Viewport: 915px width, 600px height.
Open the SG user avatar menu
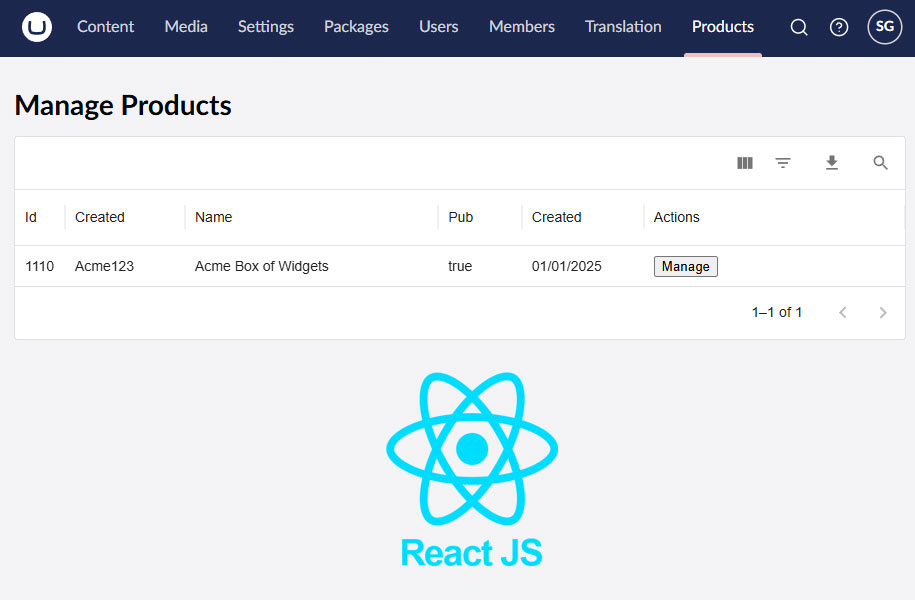885,27
